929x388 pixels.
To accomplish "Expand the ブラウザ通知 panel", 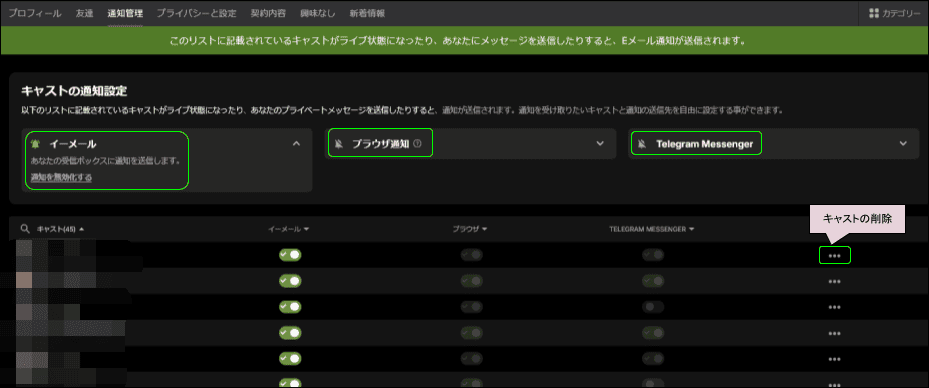I will click(600, 143).
